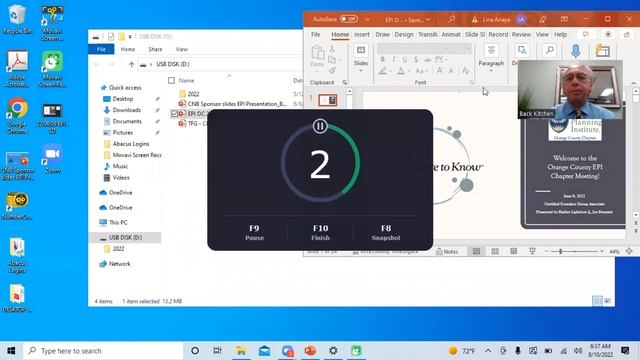Screen dimensions: 640x360
Task: Click Increase Font Size icon
Action: coord(440,71)
